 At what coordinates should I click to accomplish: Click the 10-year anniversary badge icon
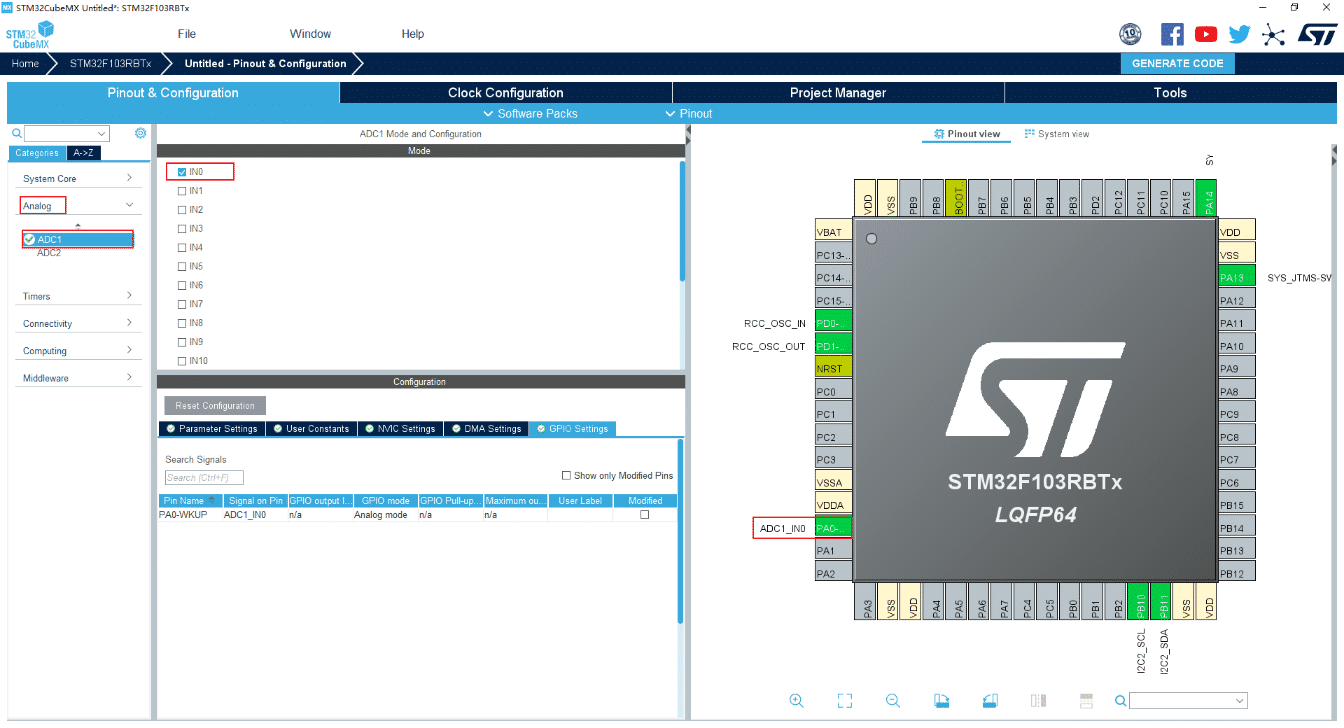pos(1131,34)
